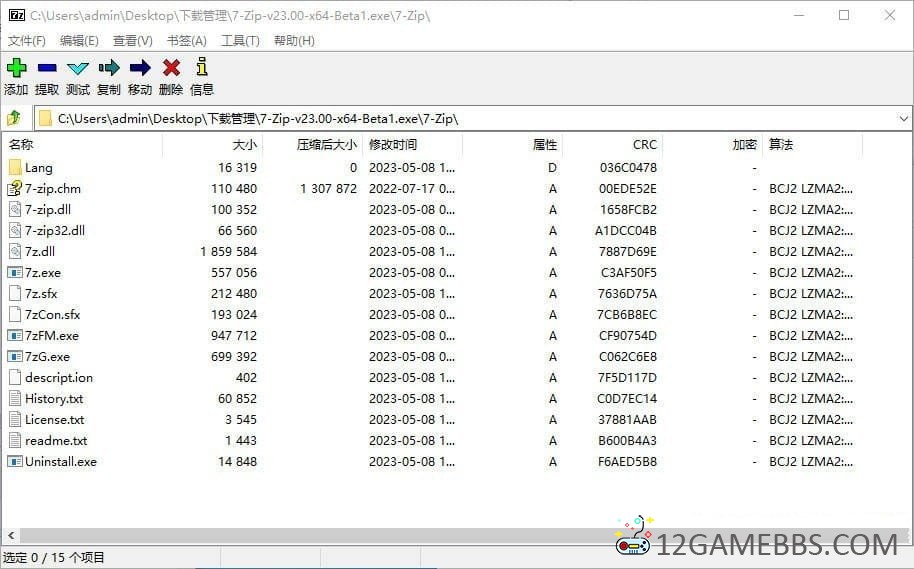This screenshot has height=569, width=914.
Task: Sort by the CRC column header
Action: pos(613,145)
